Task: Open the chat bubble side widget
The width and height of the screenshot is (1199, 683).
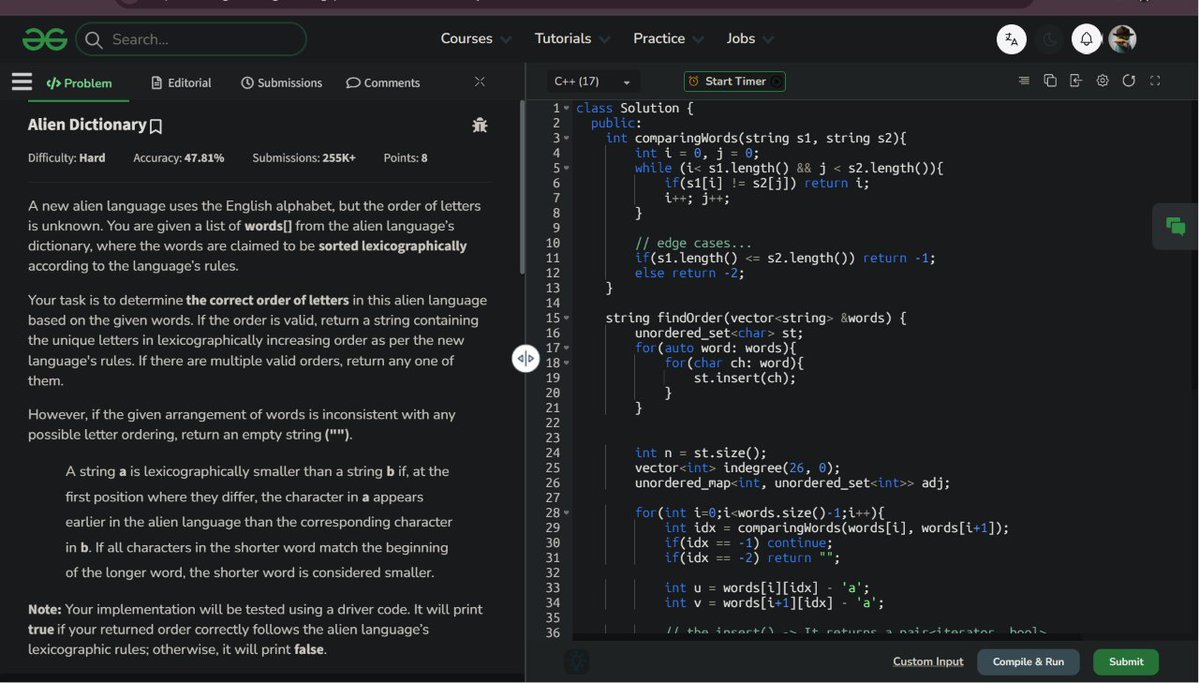Action: tap(1175, 226)
